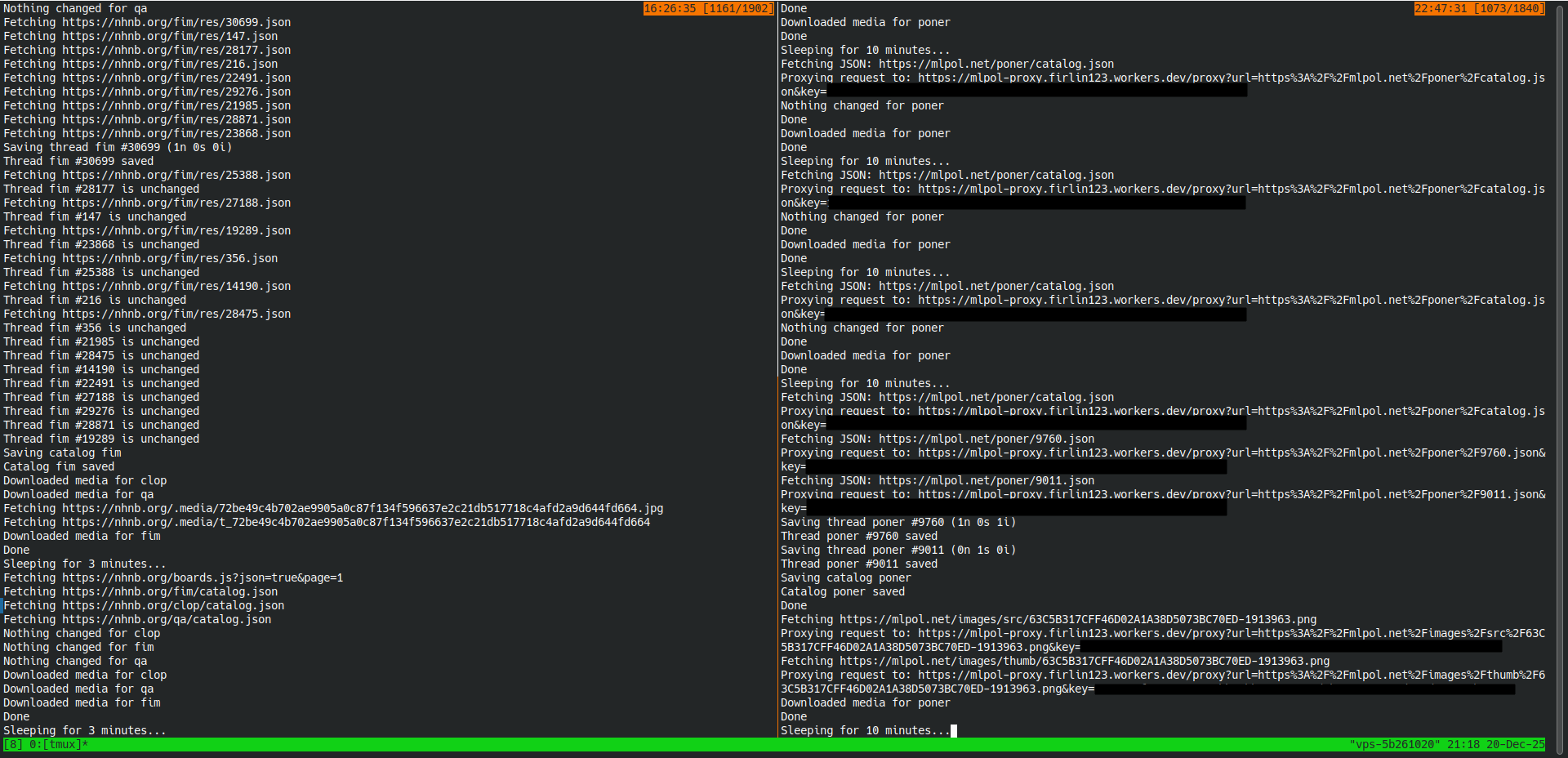The height and width of the screenshot is (758, 1568).
Task: Open mlpol.net/images/src 63C5B317...1913963.png link
Action: click(1078, 619)
